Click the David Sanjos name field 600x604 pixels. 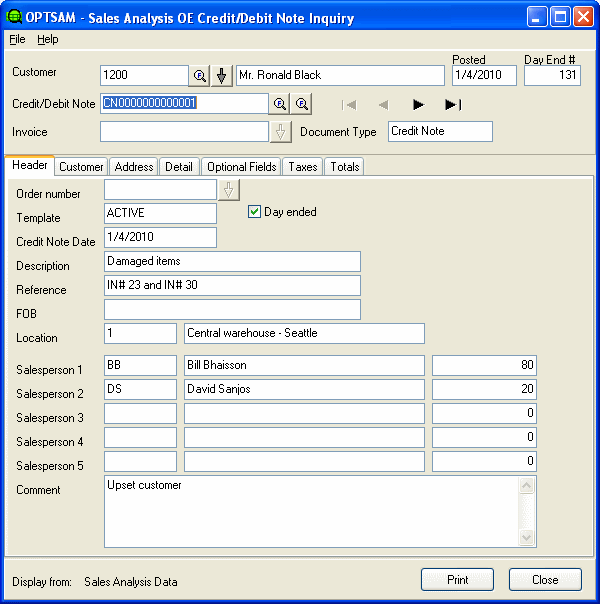coord(304,389)
